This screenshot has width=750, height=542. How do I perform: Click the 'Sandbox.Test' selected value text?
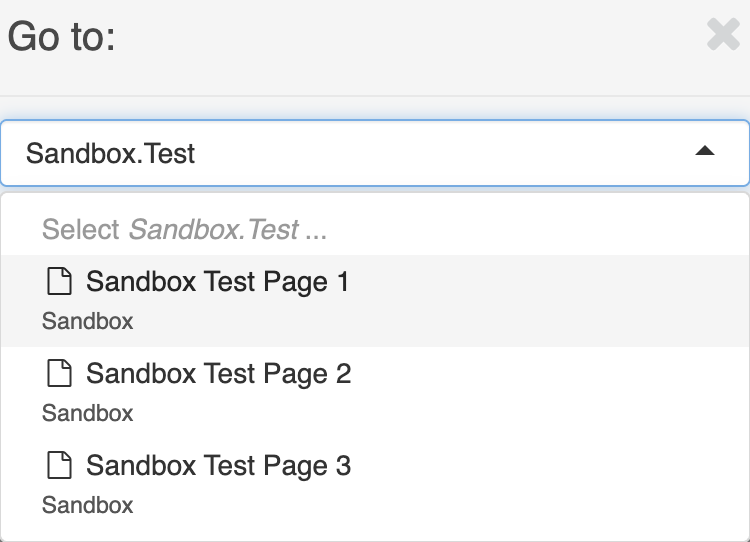[x=110, y=153]
